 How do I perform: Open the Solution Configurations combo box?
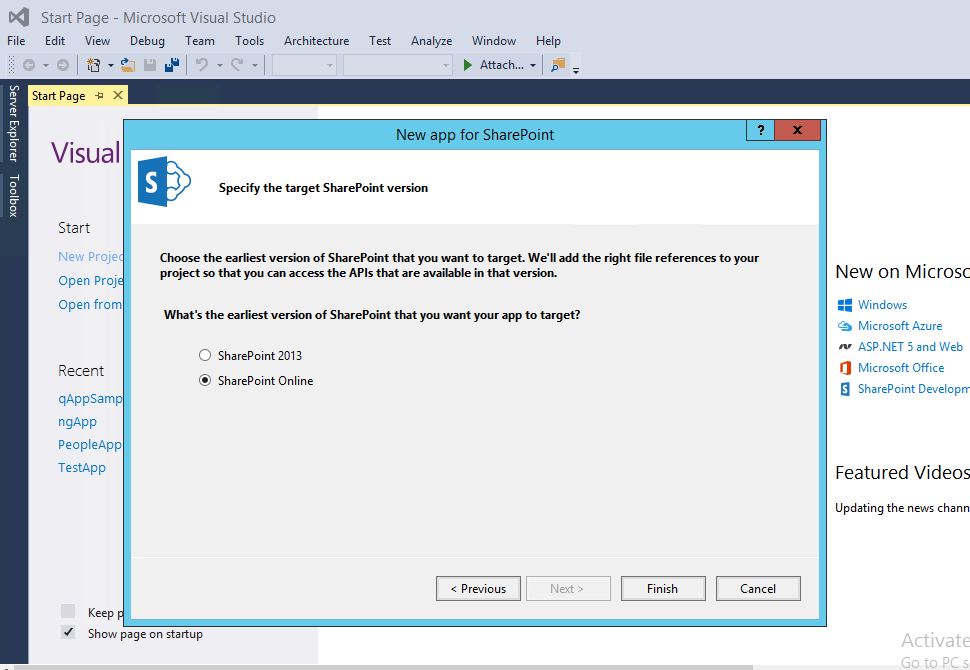click(304, 65)
